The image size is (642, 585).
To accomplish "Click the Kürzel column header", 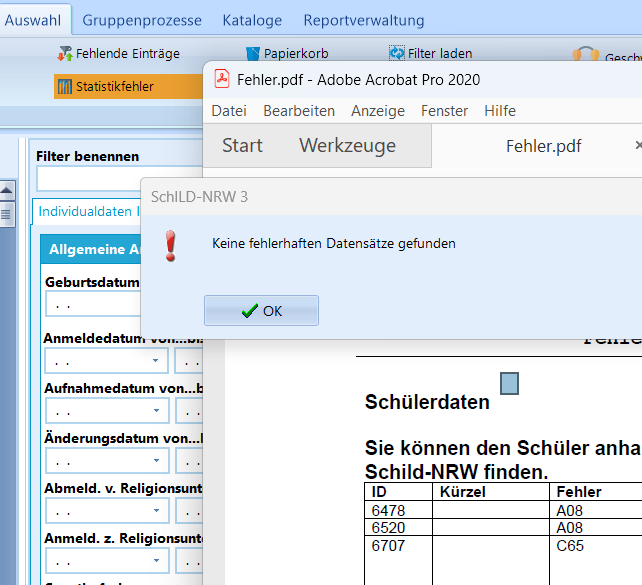I will (x=491, y=492).
